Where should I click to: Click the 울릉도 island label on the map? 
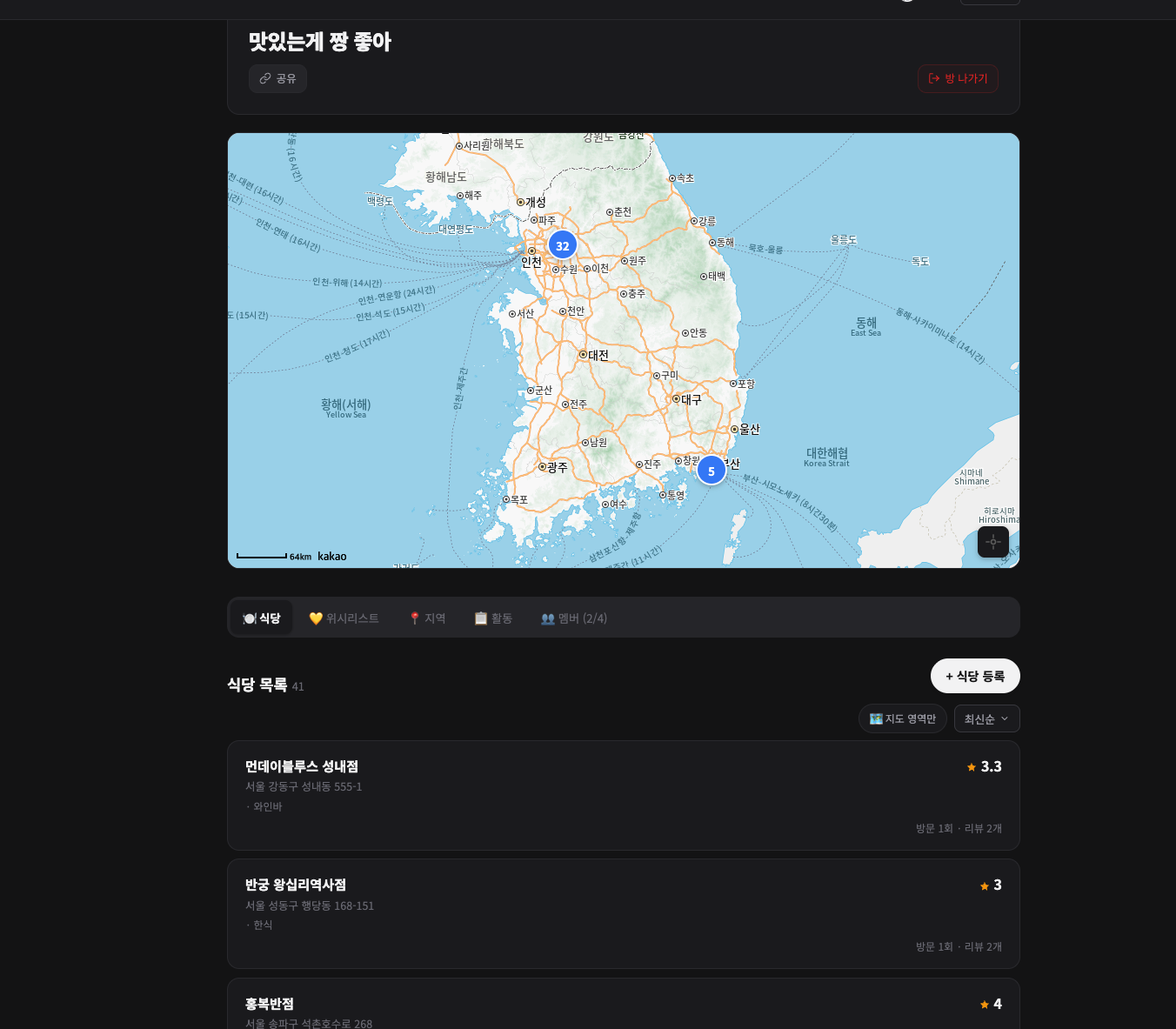tap(844, 239)
